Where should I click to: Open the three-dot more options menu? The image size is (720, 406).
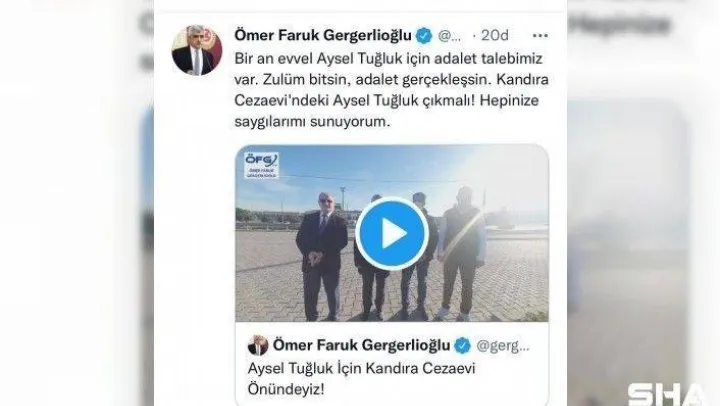tap(540, 35)
